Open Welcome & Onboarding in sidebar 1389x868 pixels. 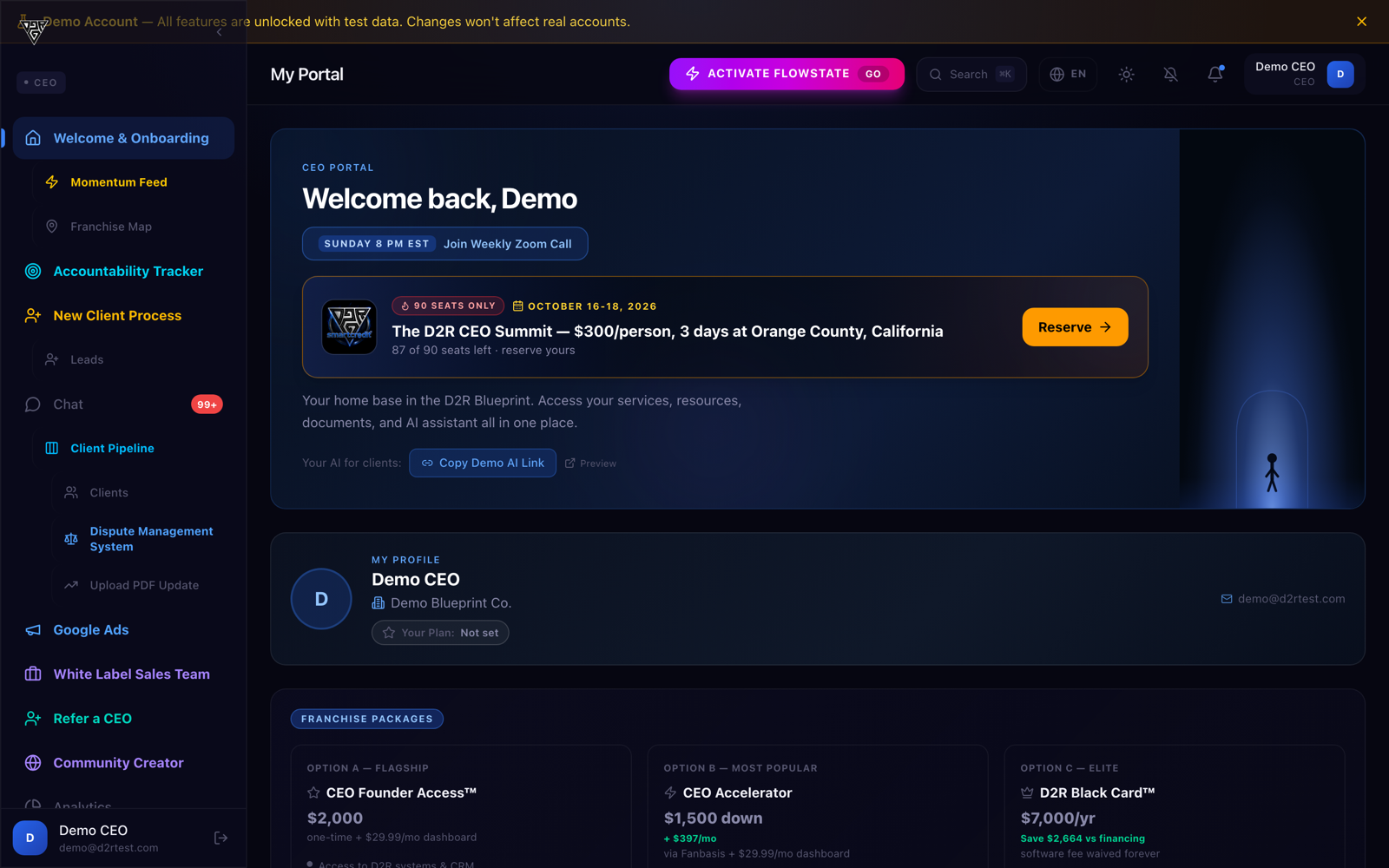point(123,138)
